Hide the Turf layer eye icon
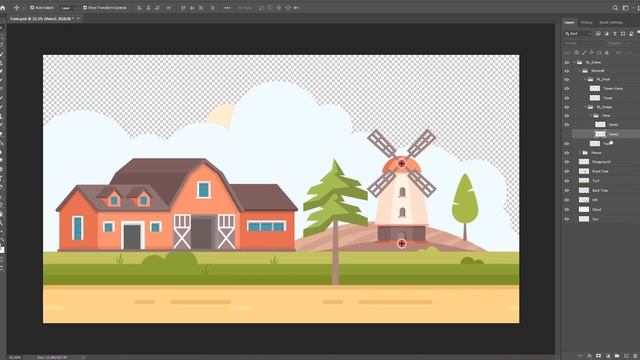The width and height of the screenshot is (640, 360). tap(567, 181)
